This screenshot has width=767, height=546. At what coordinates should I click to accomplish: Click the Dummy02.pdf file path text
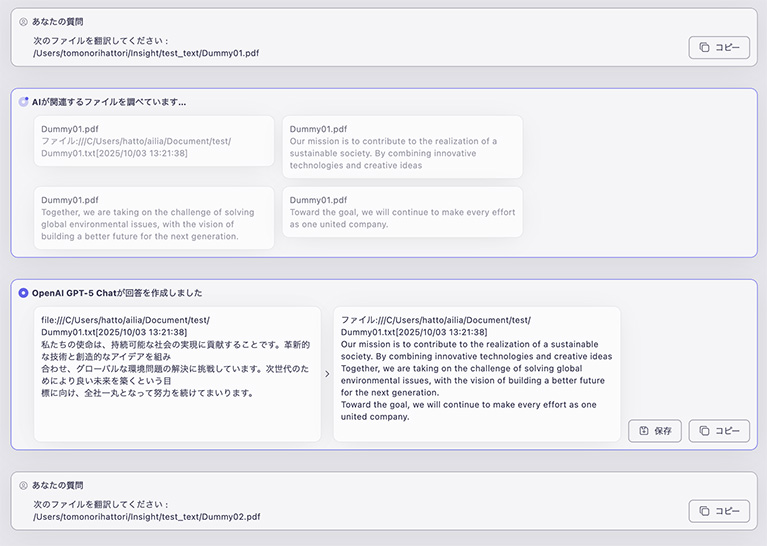(x=147, y=517)
